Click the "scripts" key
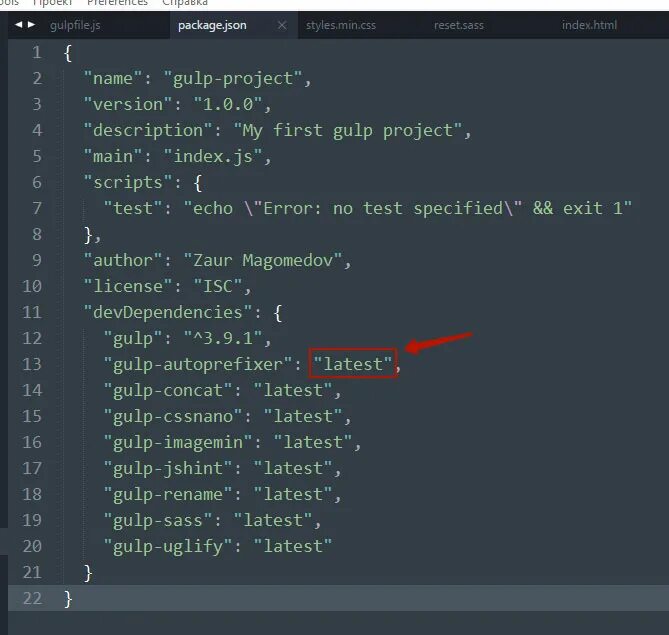669x635 pixels. (x=128, y=183)
